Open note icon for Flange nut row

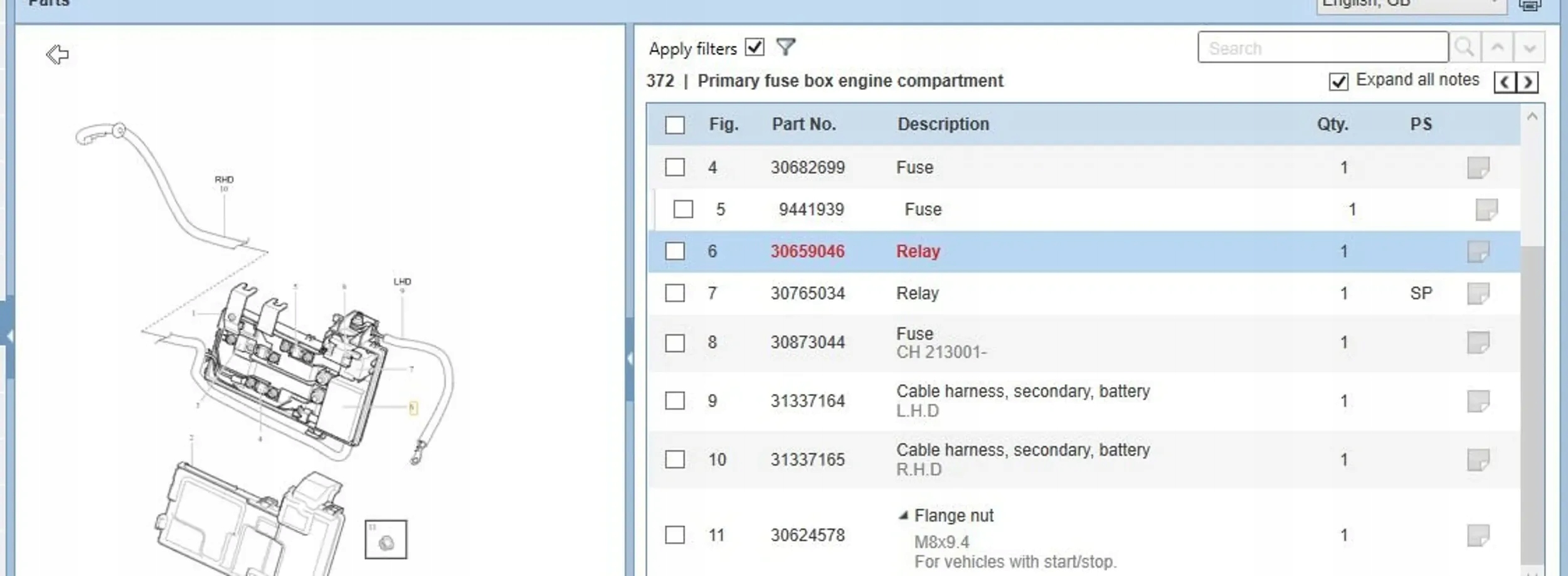pyautogui.click(x=1478, y=535)
